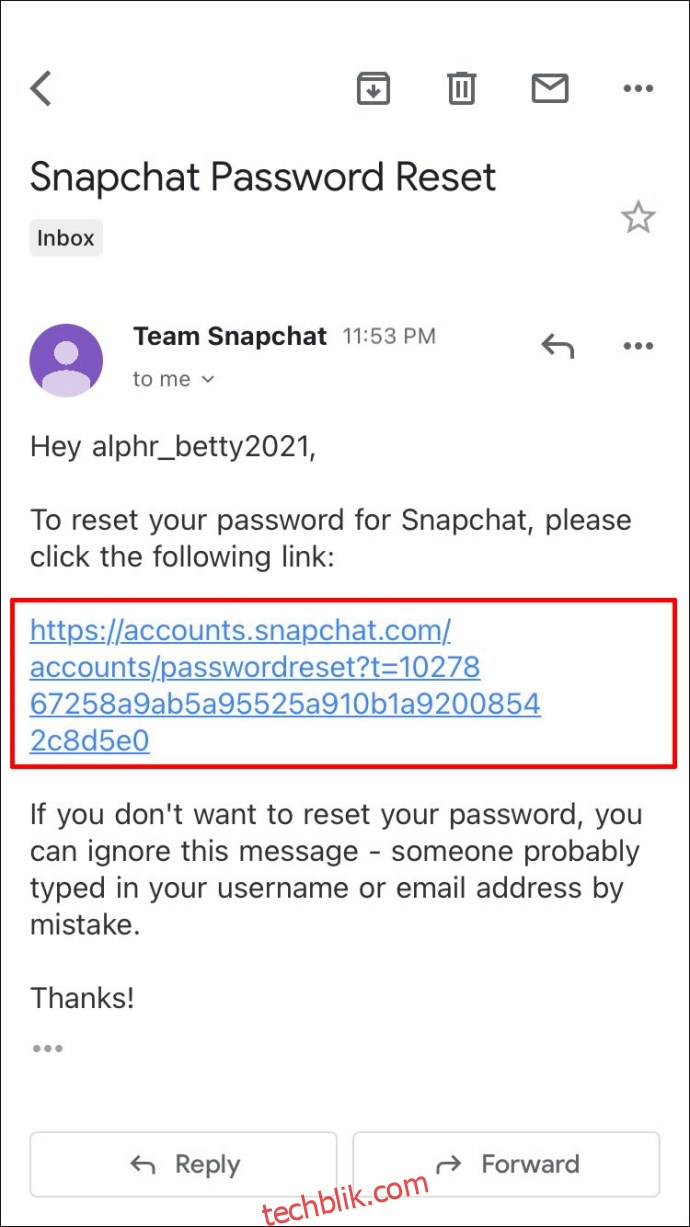
Task: Delete the email using the trash icon
Action: pos(461,89)
